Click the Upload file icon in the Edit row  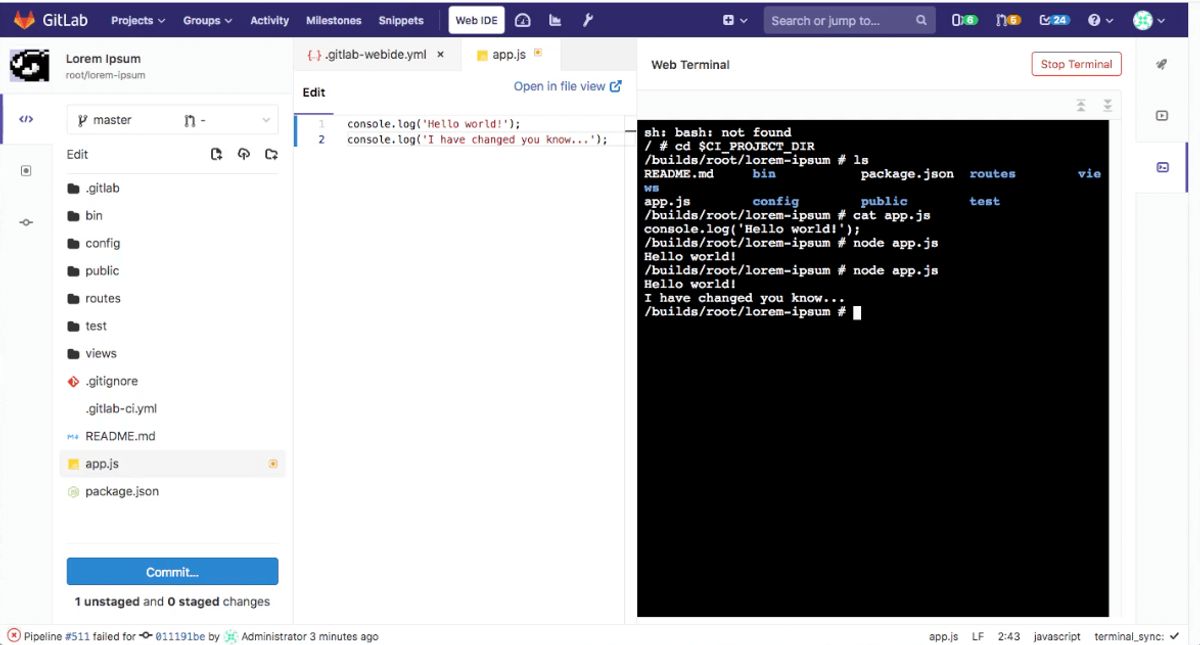click(244, 154)
